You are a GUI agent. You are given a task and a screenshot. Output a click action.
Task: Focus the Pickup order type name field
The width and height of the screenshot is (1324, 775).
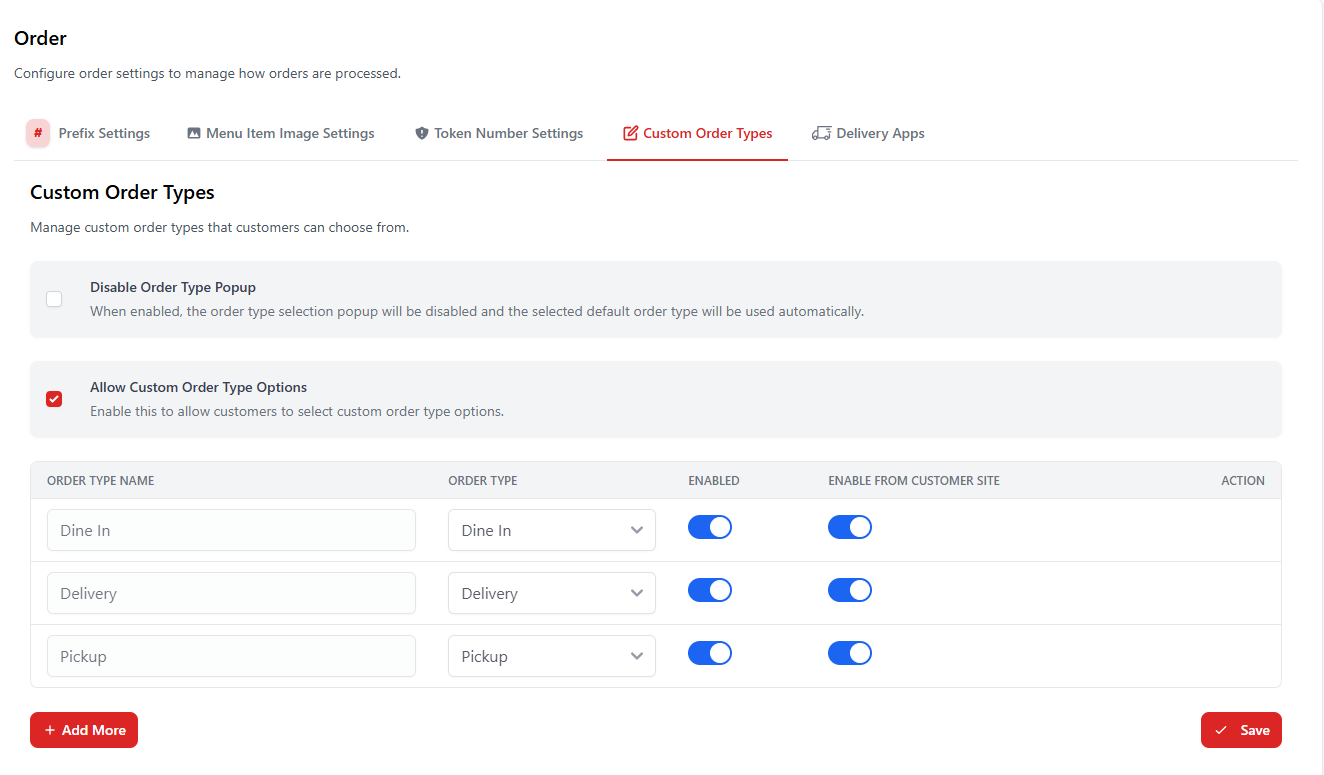[231, 656]
